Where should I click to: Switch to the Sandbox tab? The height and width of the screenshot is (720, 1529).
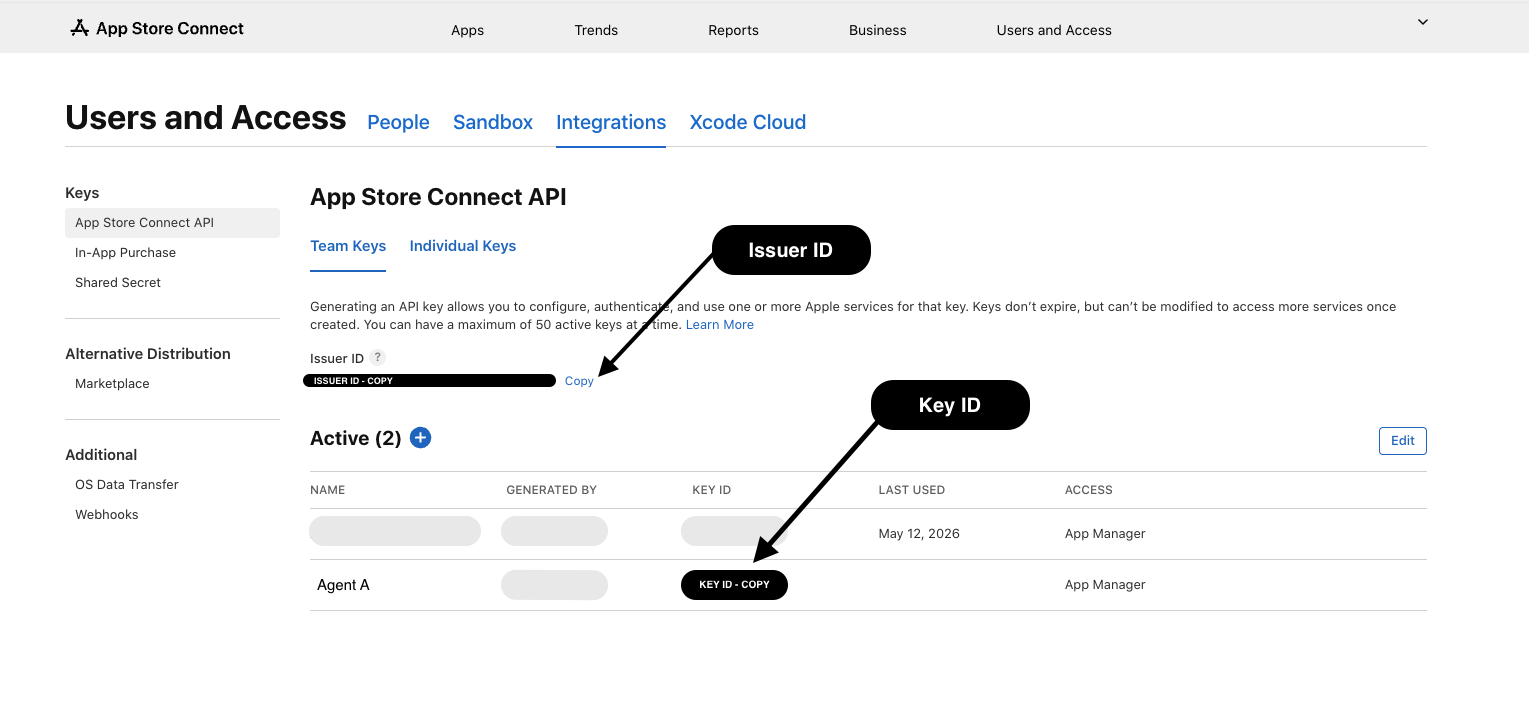(x=493, y=122)
